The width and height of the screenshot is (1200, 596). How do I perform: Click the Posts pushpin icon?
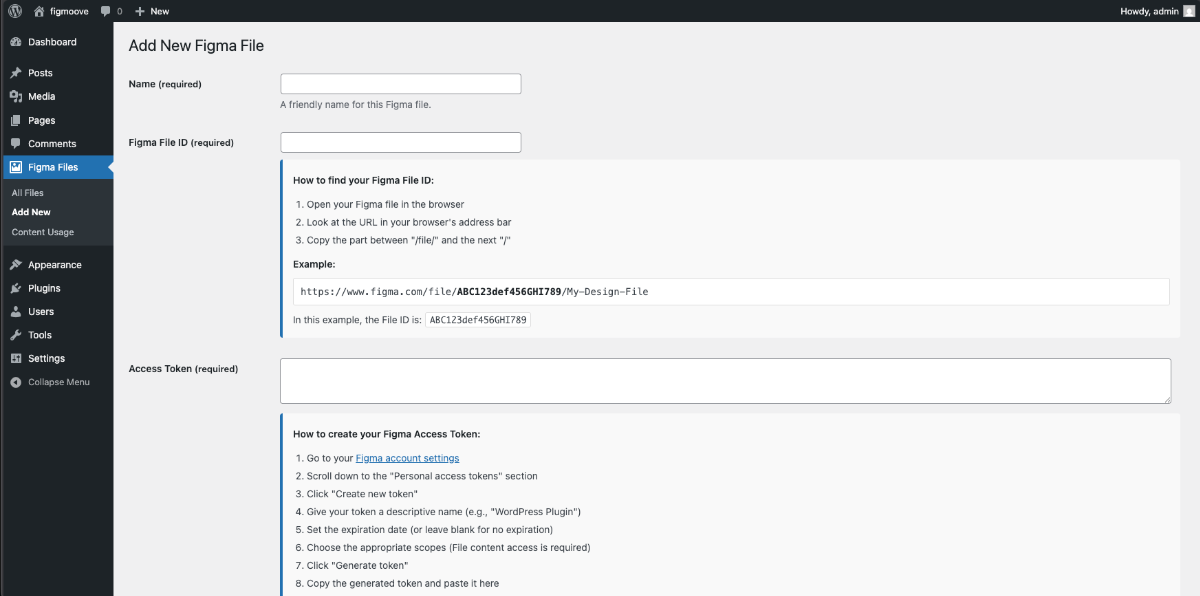[16, 73]
